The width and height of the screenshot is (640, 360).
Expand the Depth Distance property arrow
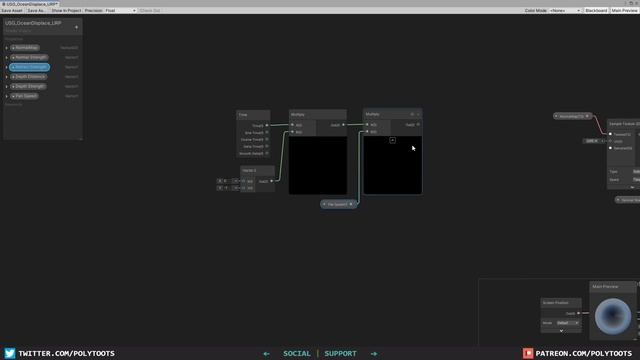(x=7, y=77)
